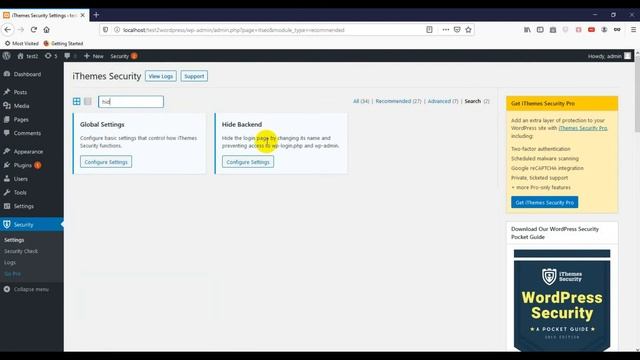Go back using browser back arrow
Viewport: 640px width, 360px height.
click(8, 29)
